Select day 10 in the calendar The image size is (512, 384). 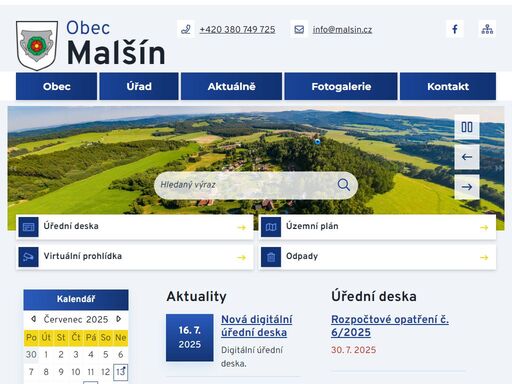(x=76, y=372)
